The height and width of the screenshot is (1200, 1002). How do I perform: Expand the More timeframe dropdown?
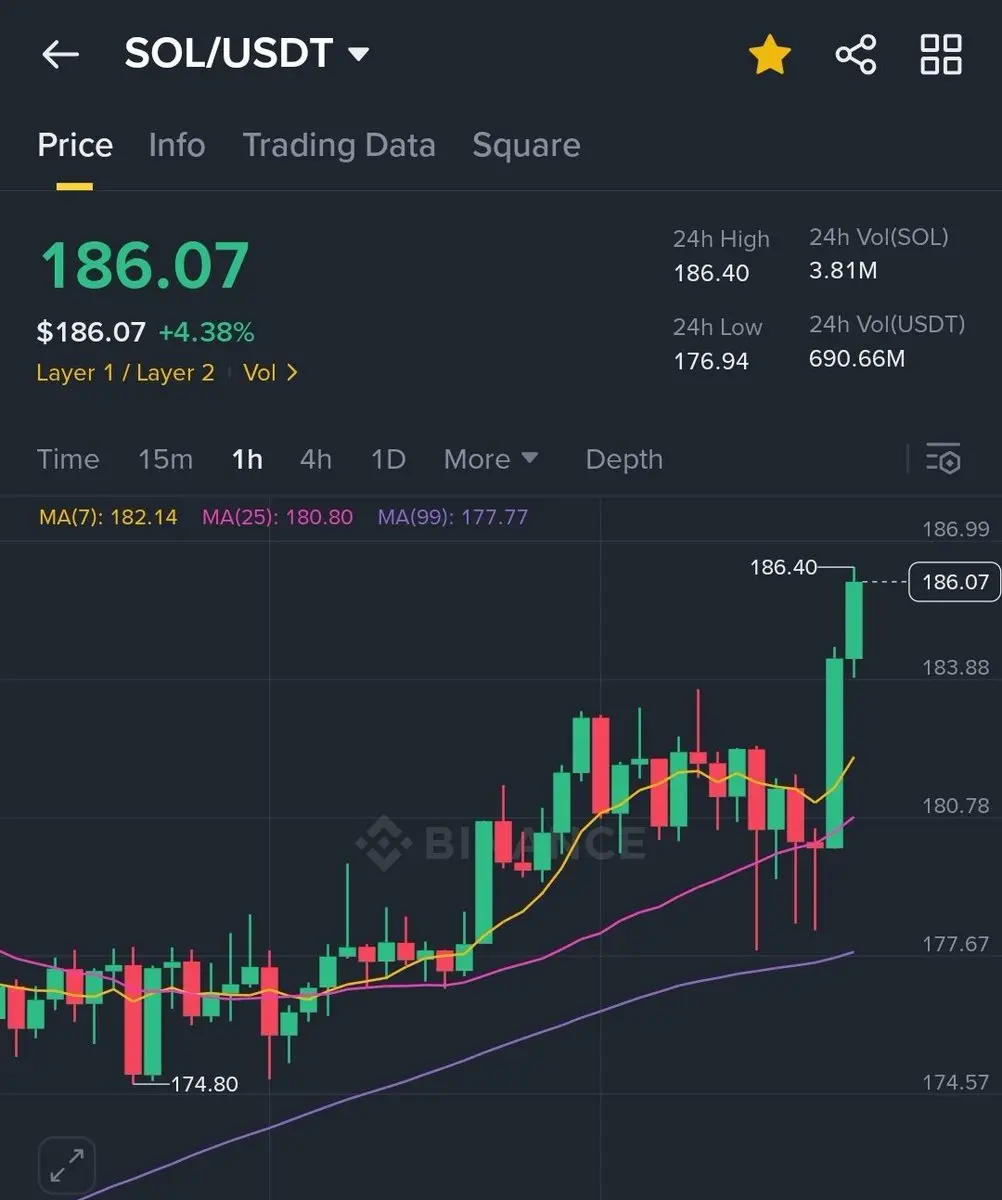coord(491,459)
